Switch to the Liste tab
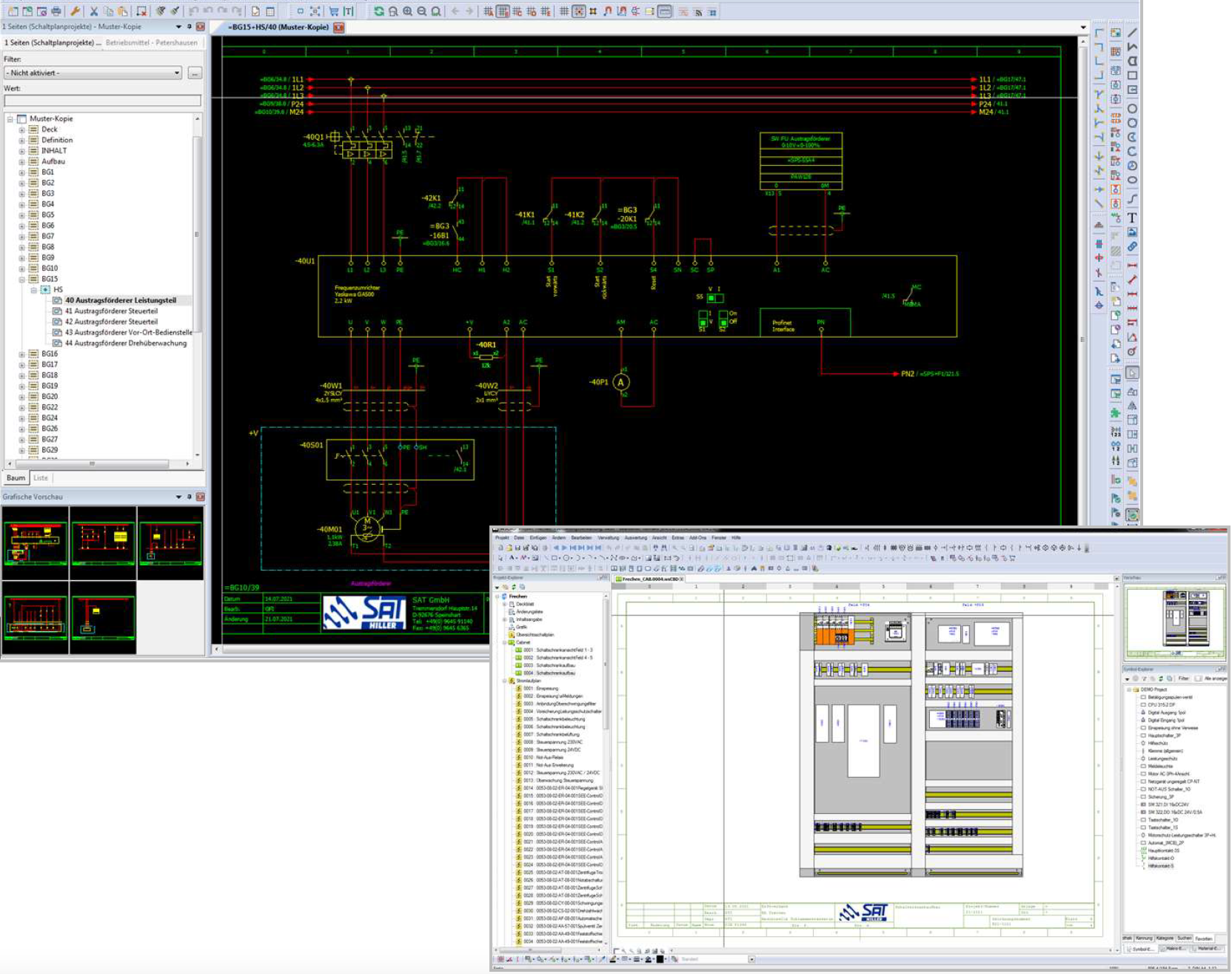The image size is (1232, 974). point(41,478)
